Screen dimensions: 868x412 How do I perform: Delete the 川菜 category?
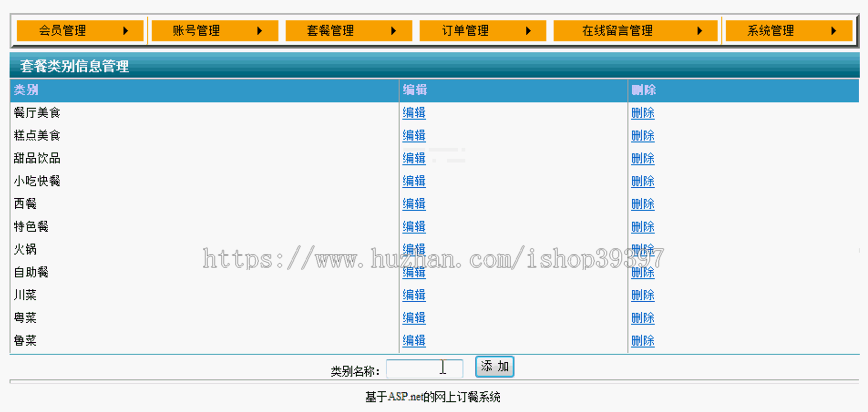tap(643, 295)
